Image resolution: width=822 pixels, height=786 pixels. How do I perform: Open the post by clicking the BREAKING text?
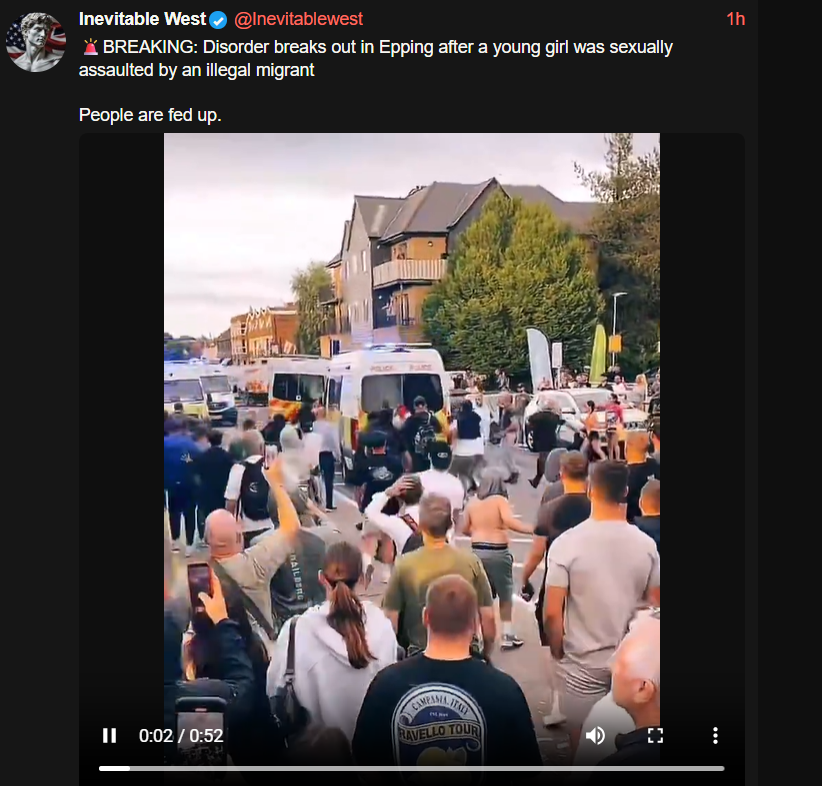coord(149,47)
